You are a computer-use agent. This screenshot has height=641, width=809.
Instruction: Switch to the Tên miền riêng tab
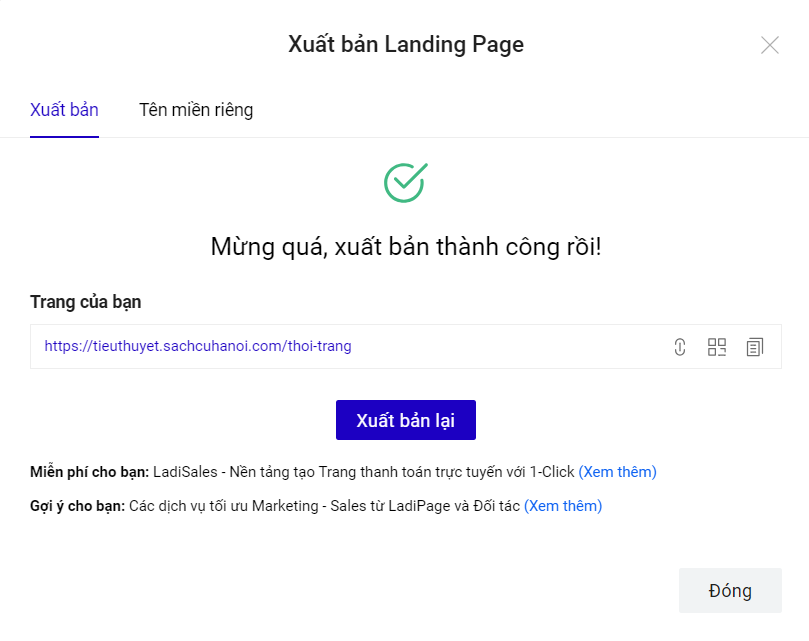pyautogui.click(x=196, y=110)
